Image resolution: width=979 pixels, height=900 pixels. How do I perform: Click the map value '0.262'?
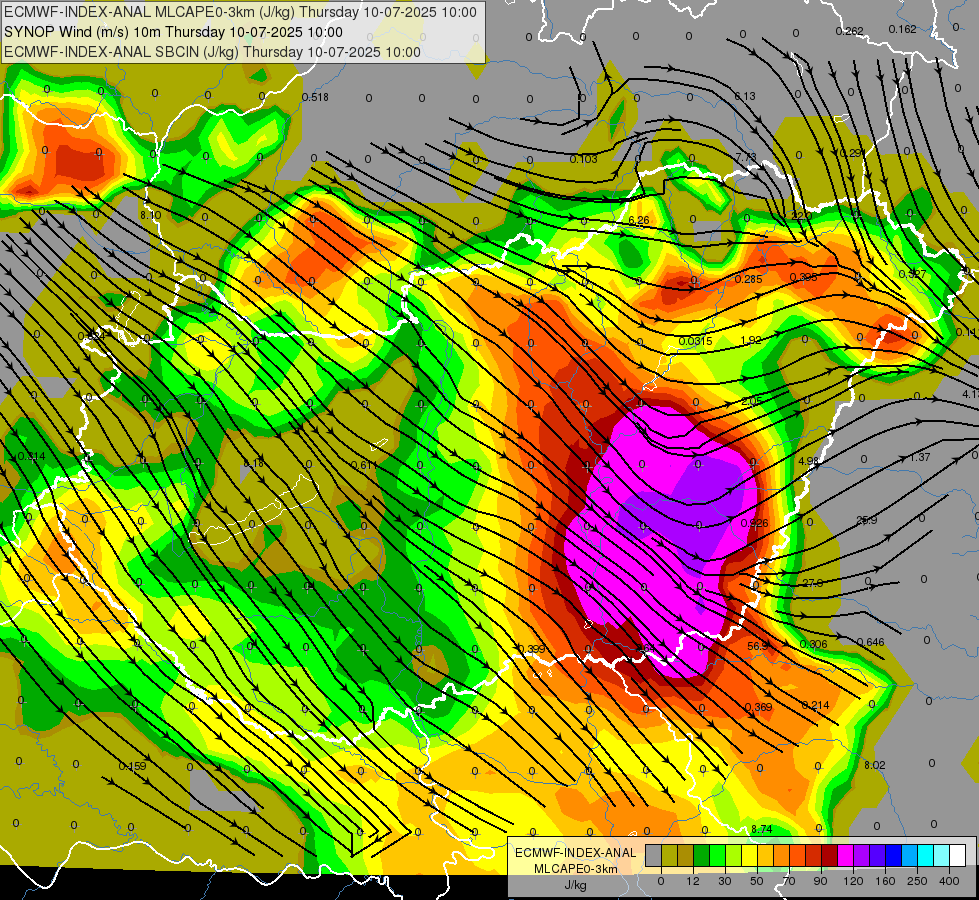point(849,31)
